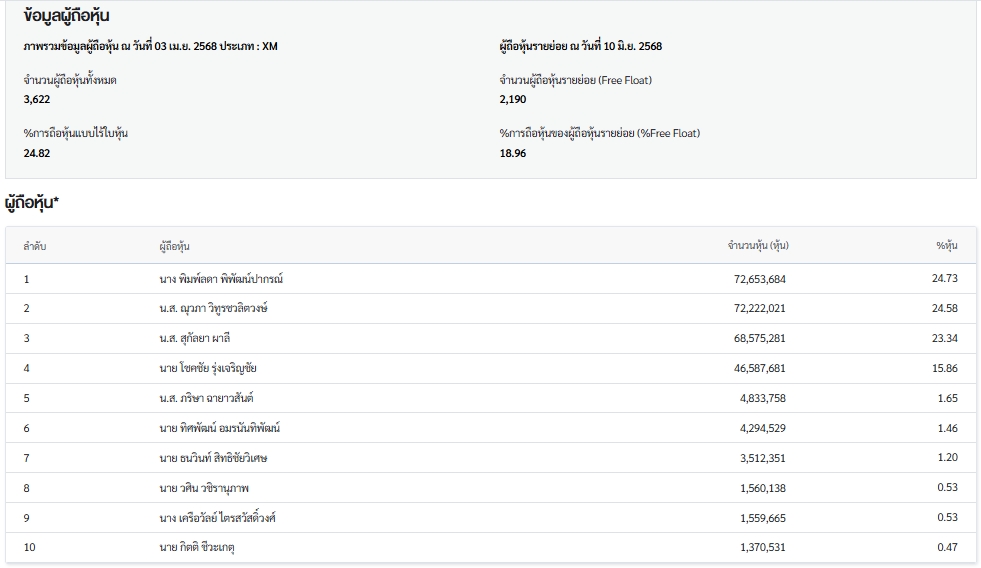This screenshot has height=568, width=981.
Task: Click the share count 72,222,021
Action: tap(760, 309)
